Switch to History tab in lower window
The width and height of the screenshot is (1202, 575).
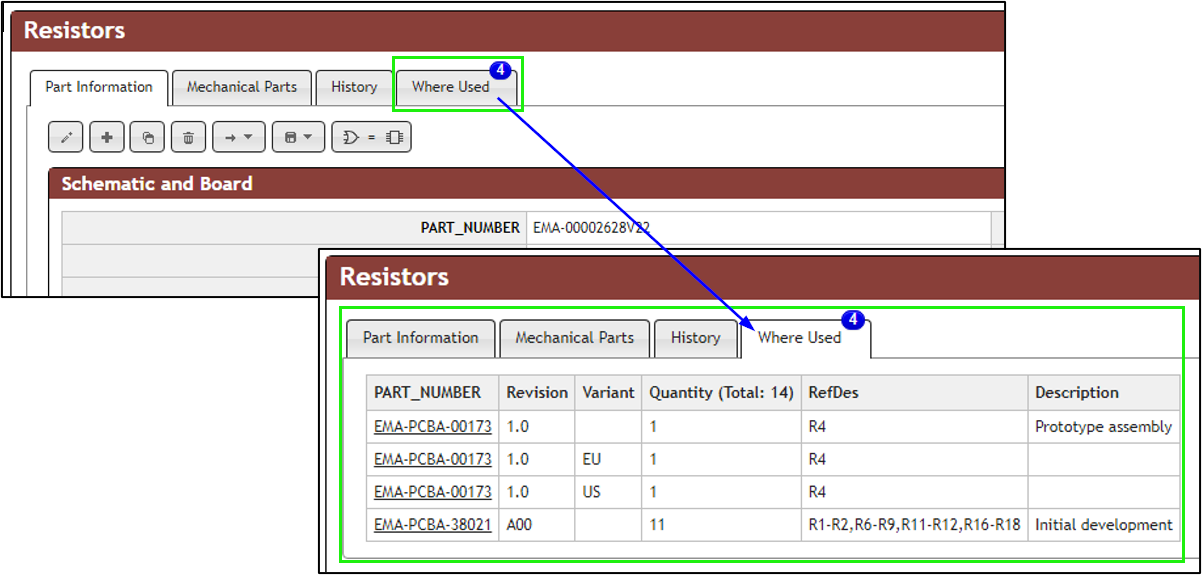tap(695, 338)
